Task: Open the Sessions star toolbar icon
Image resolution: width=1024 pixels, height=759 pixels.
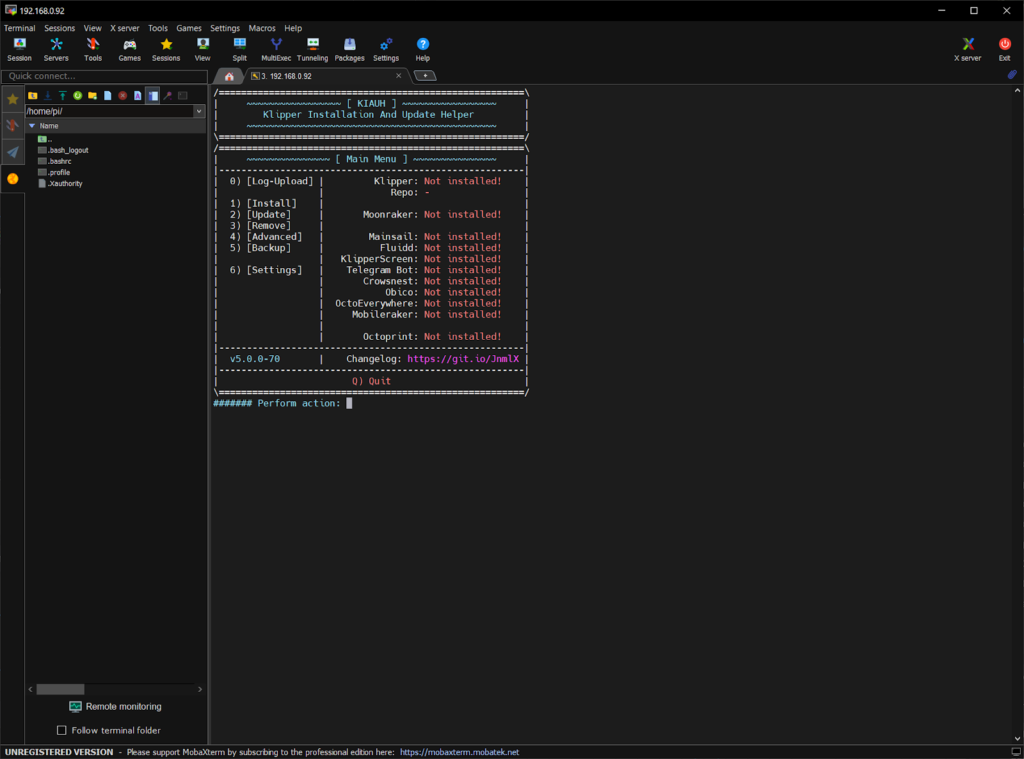Action: (x=166, y=49)
